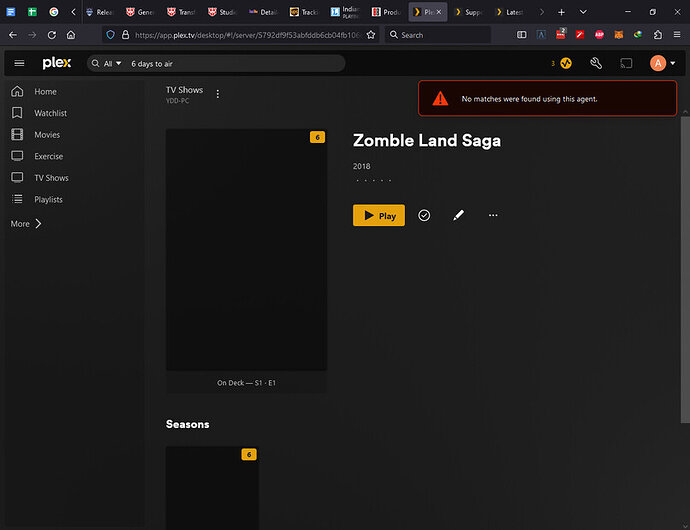690x530 pixels.
Task: Open the browser application menu
Action: [677, 34]
